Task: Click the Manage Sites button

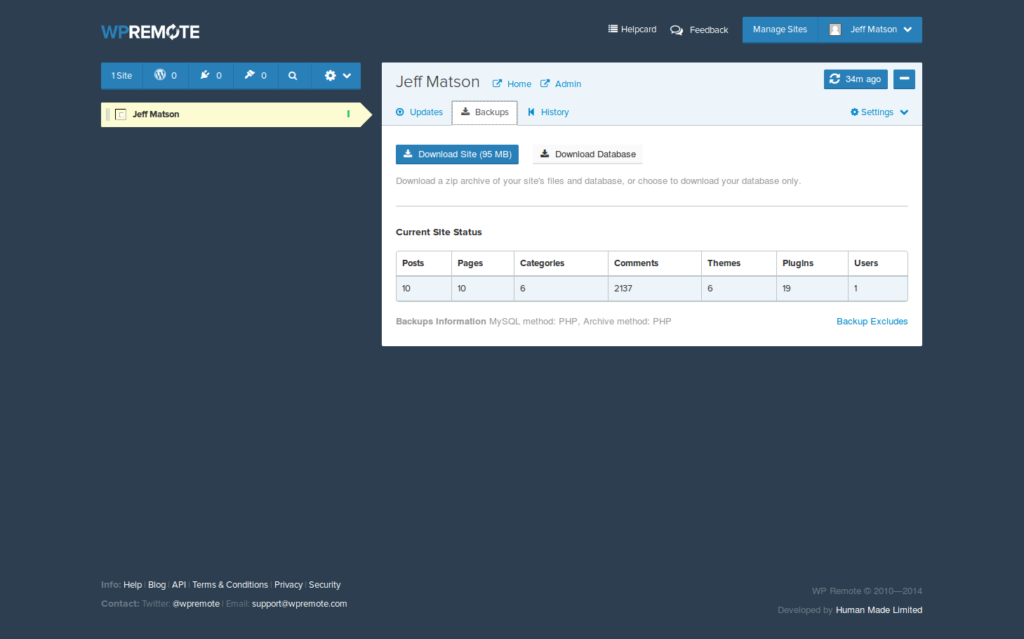Action: point(779,30)
